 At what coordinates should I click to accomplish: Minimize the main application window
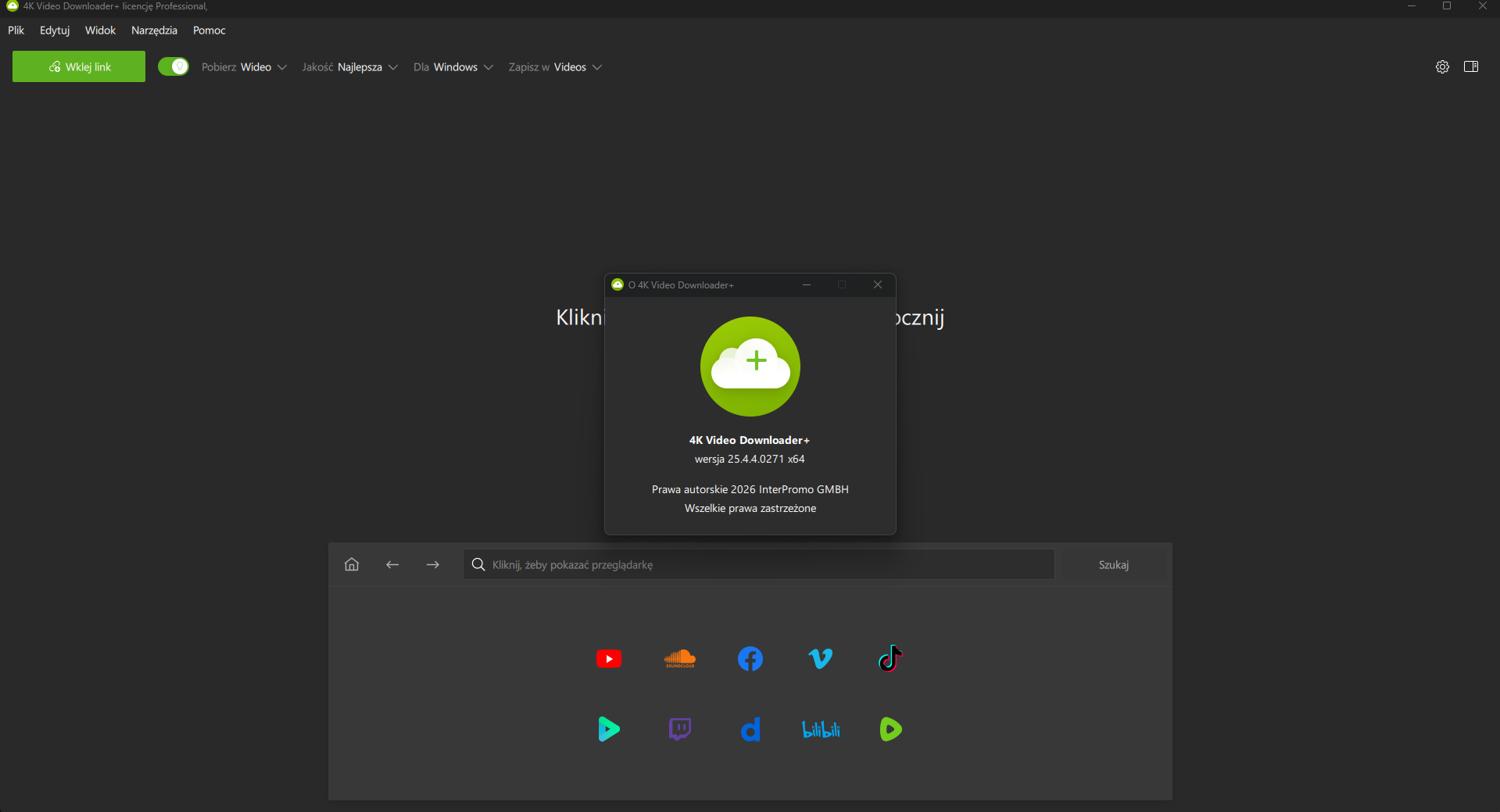pyautogui.click(x=1412, y=6)
